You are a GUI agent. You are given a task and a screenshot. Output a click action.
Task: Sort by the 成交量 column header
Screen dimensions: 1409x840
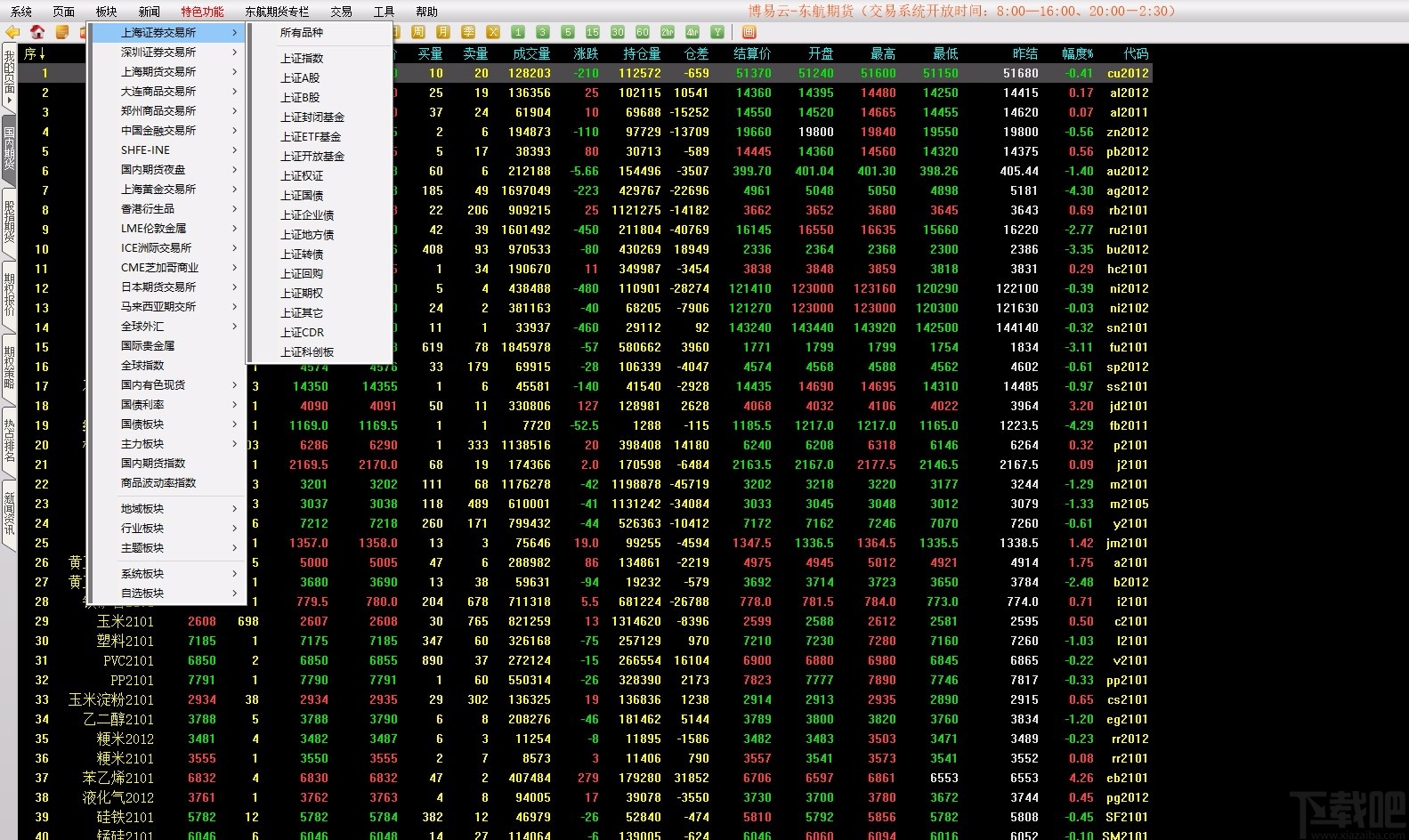coord(531,53)
